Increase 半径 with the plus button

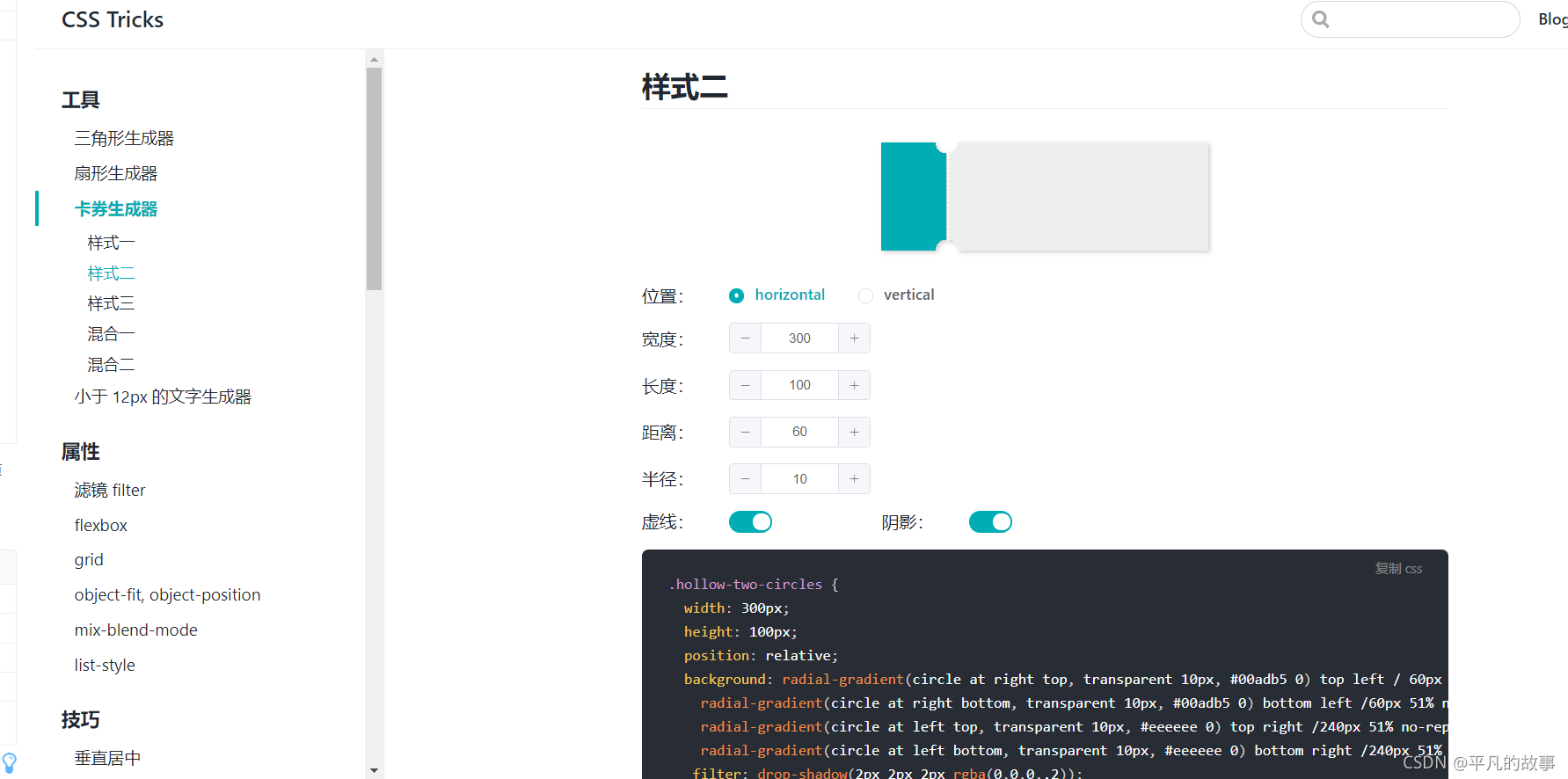pyautogui.click(x=854, y=479)
